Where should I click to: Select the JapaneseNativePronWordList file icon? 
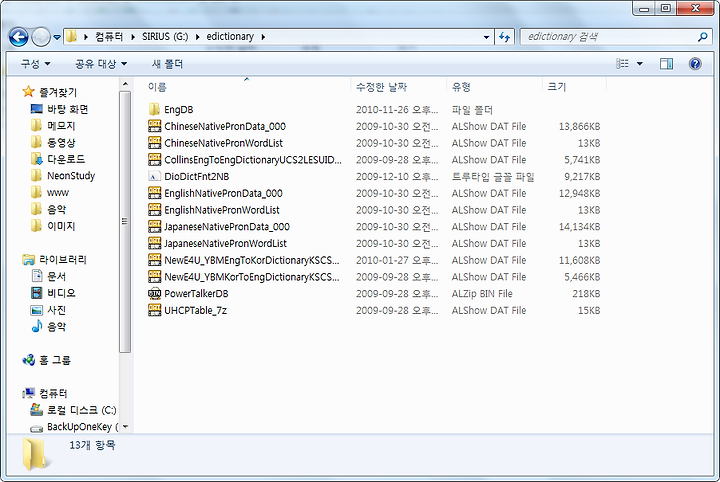coord(154,243)
